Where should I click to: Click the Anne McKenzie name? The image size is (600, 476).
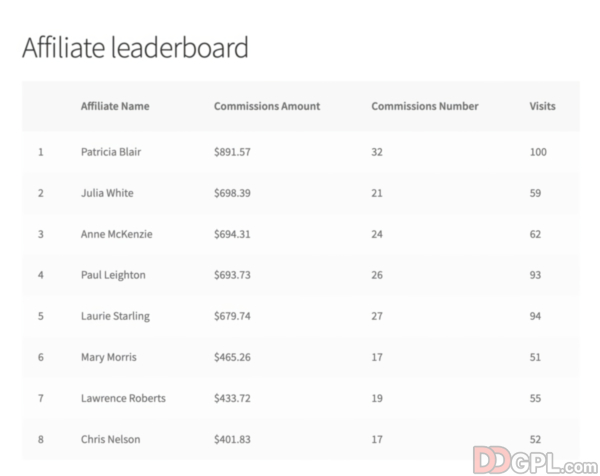[x=117, y=234]
